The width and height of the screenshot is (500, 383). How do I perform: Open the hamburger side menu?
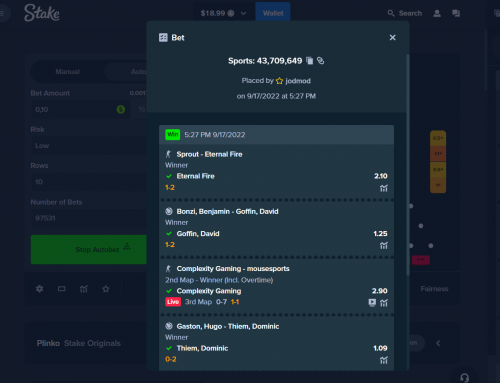[x=3, y=13]
